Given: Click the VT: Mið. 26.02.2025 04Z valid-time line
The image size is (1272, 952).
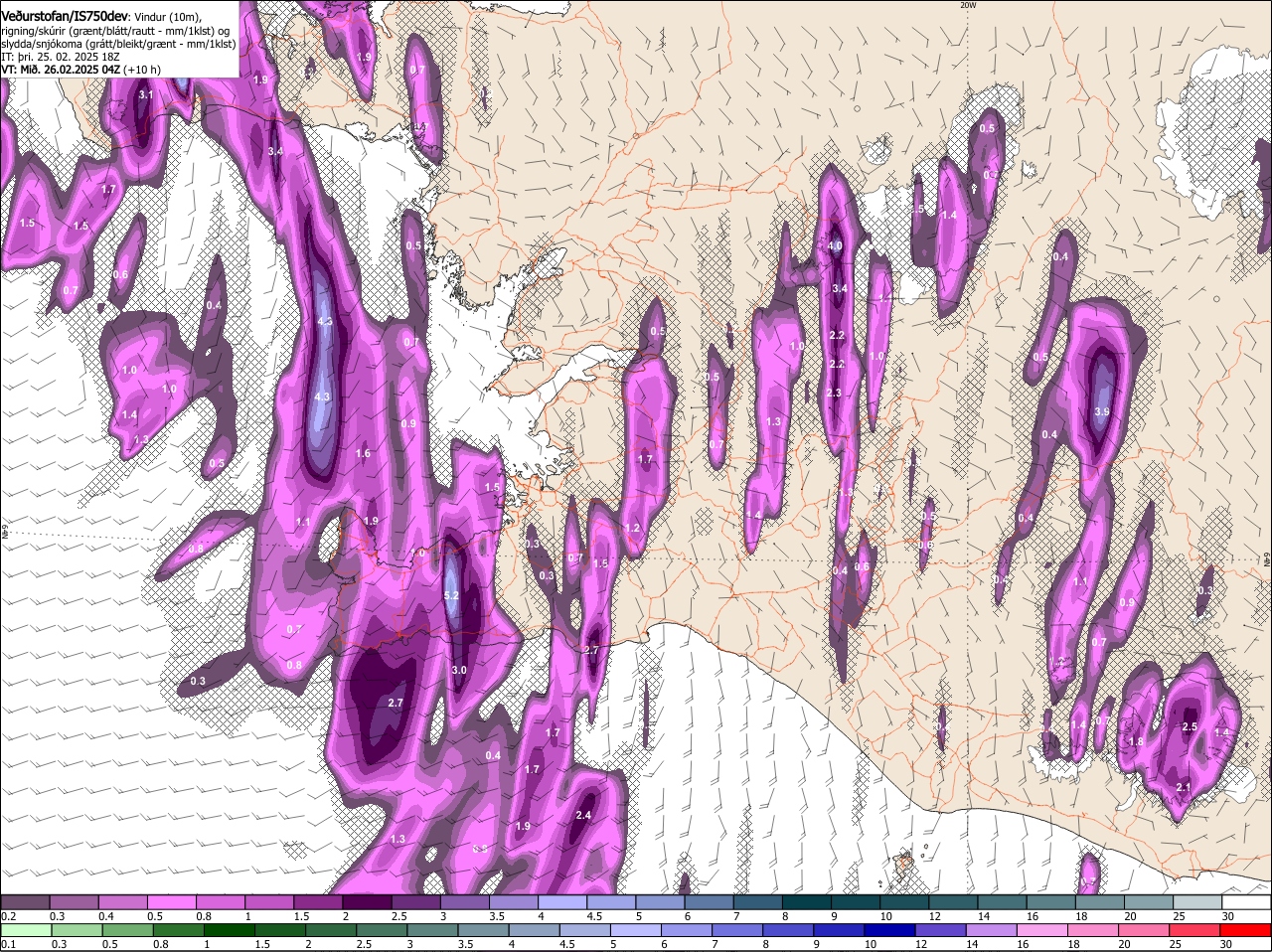Looking at the screenshot, I should point(81,70).
